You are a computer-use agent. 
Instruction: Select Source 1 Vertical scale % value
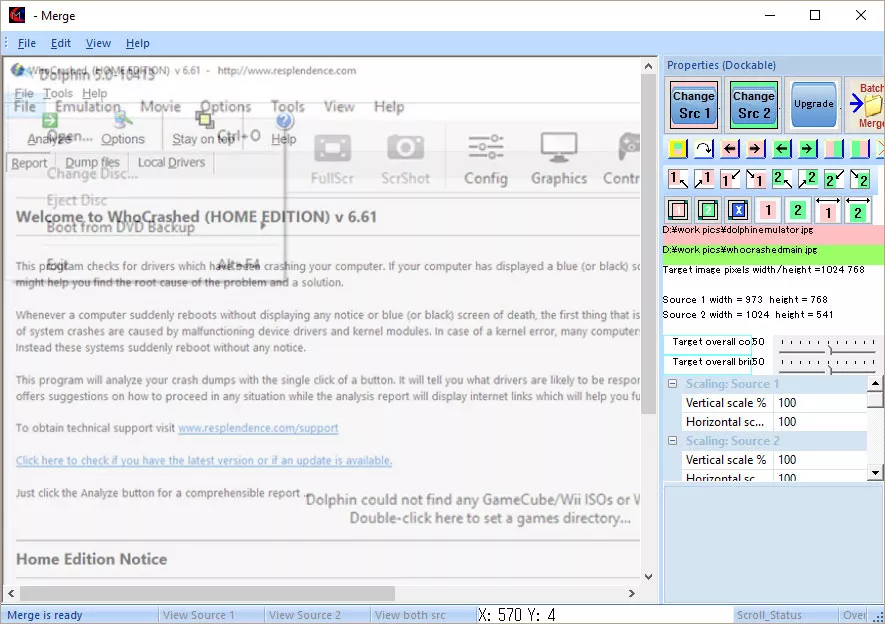pos(821,403)
